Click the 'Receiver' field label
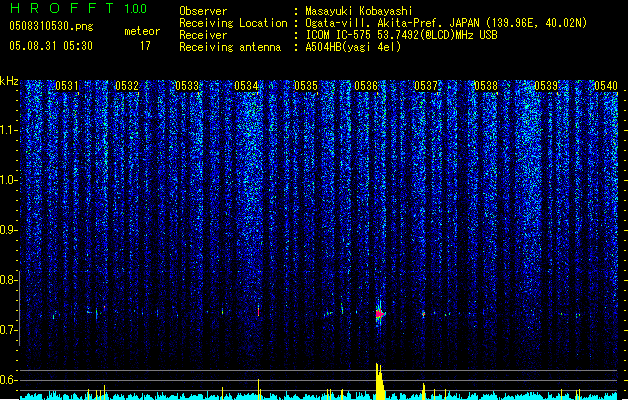The height and width of the screenshot is (400, 629). [x=203, y=35]
